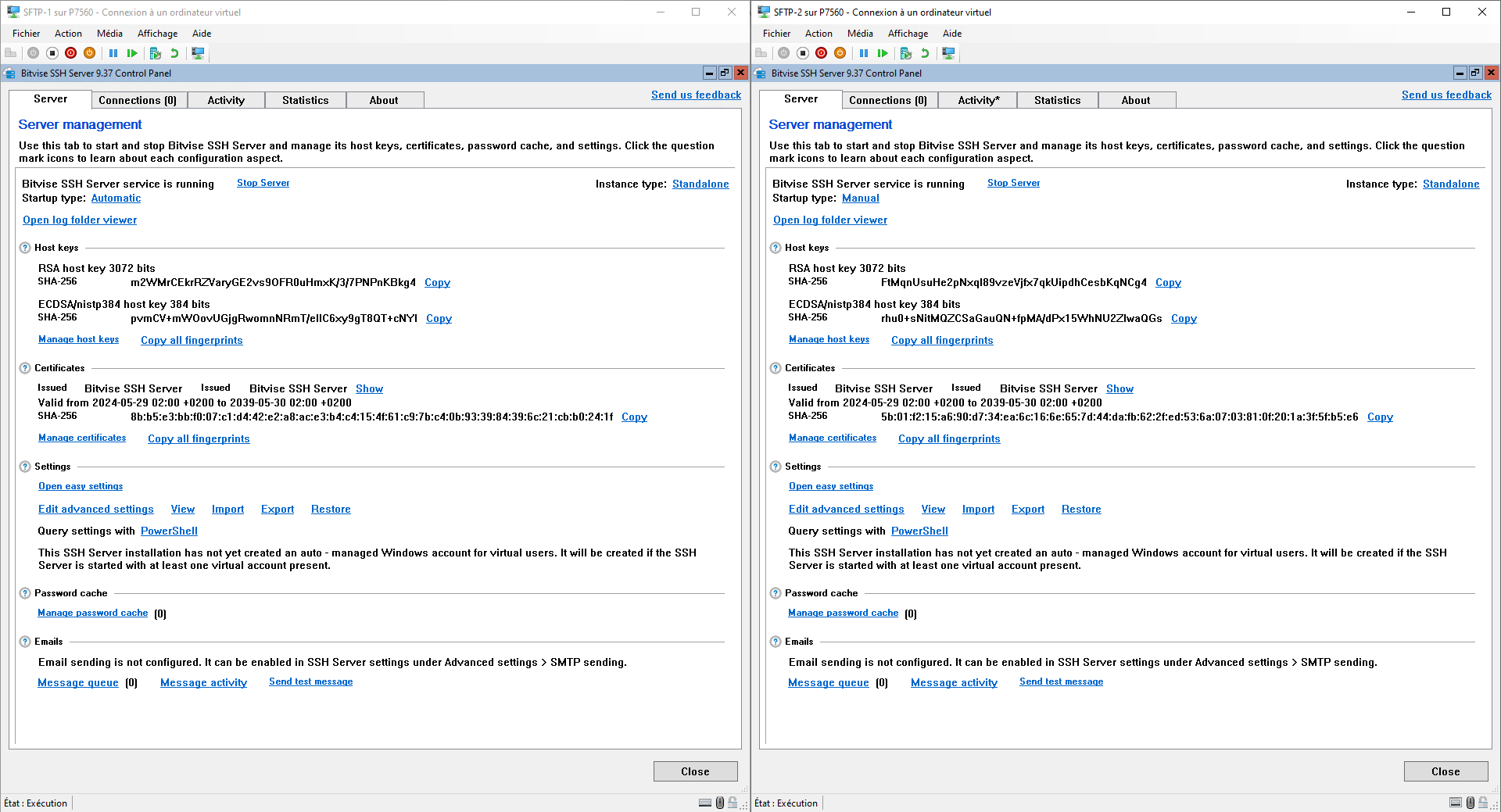
Task: Pause the SFTP-1 virtual machine
Action: (113, 53)
